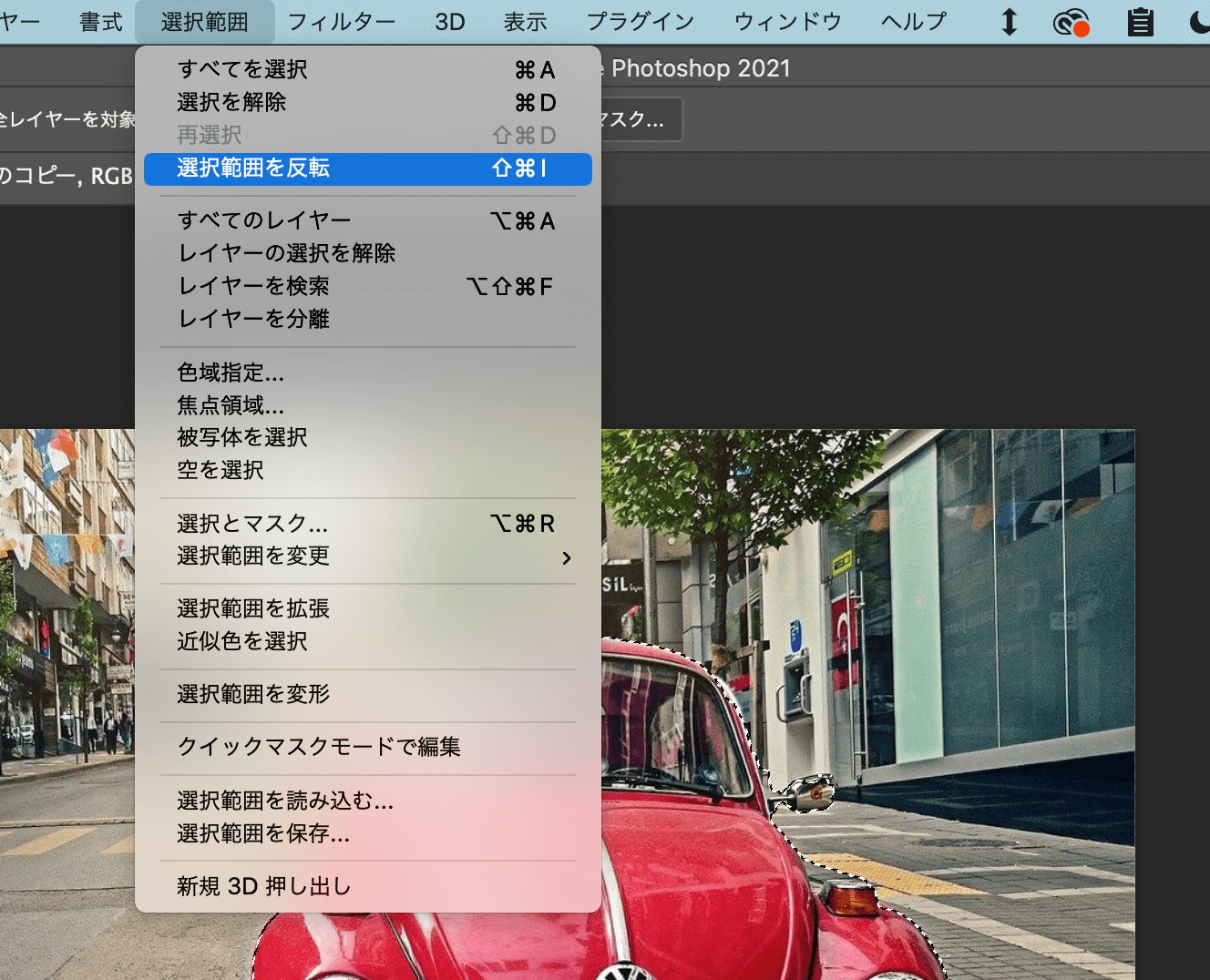Viewport: 1210px width, 980px height.
Task: Choose クイックマスクモードで編集 entry
Action: click(368, 747)
